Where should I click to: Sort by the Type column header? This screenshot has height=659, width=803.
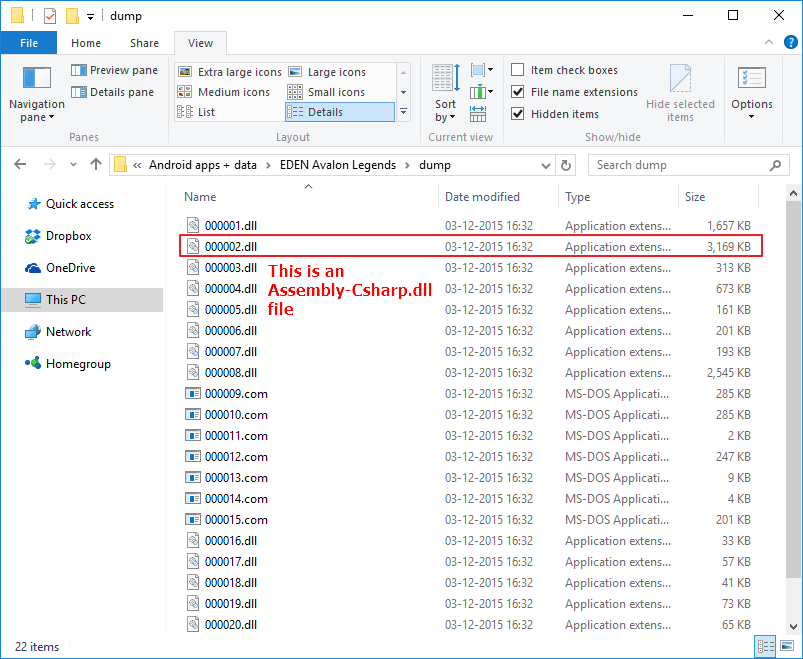click(618, 197)
